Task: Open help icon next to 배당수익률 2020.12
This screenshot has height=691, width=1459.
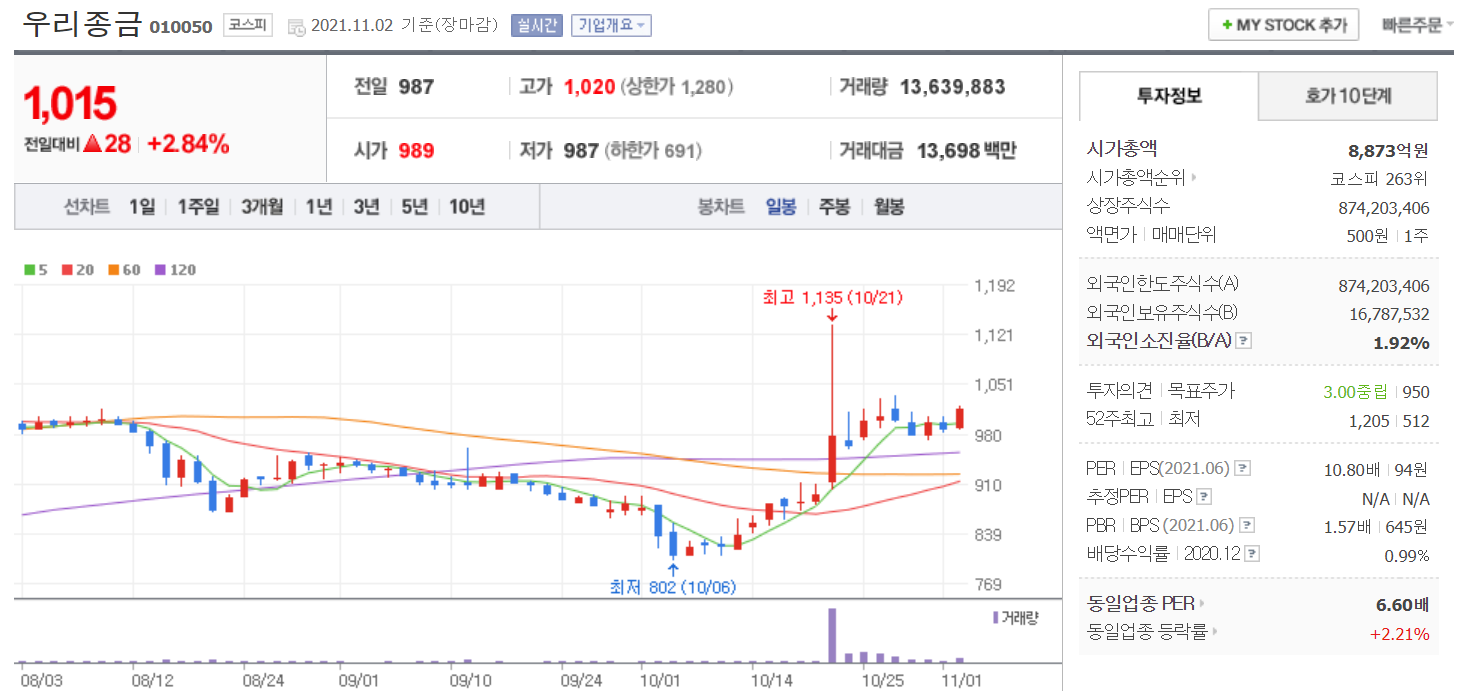Action: pyautogui.click(x=1252, y=553)
